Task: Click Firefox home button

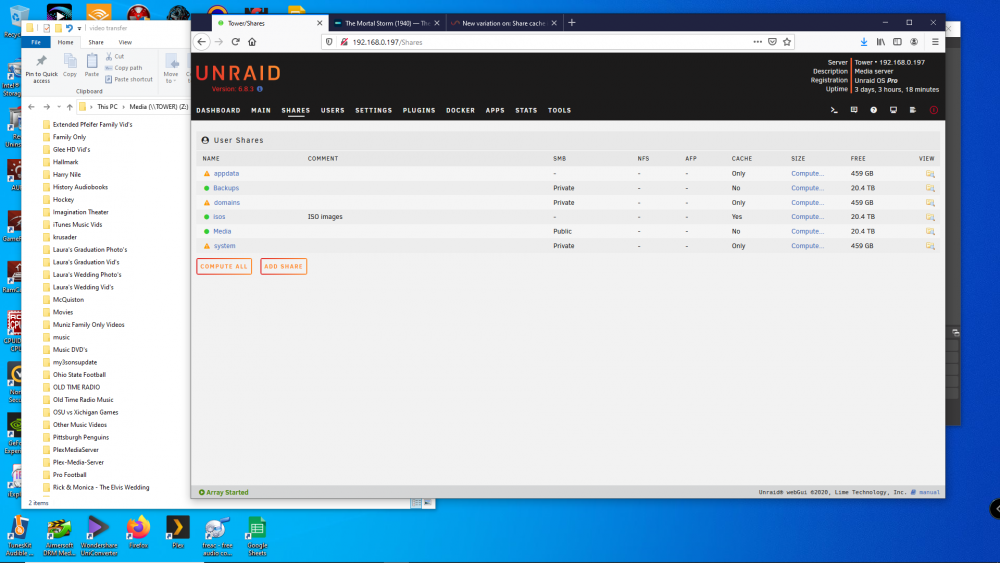Action: pyautogui.click(x=252, y=42)
